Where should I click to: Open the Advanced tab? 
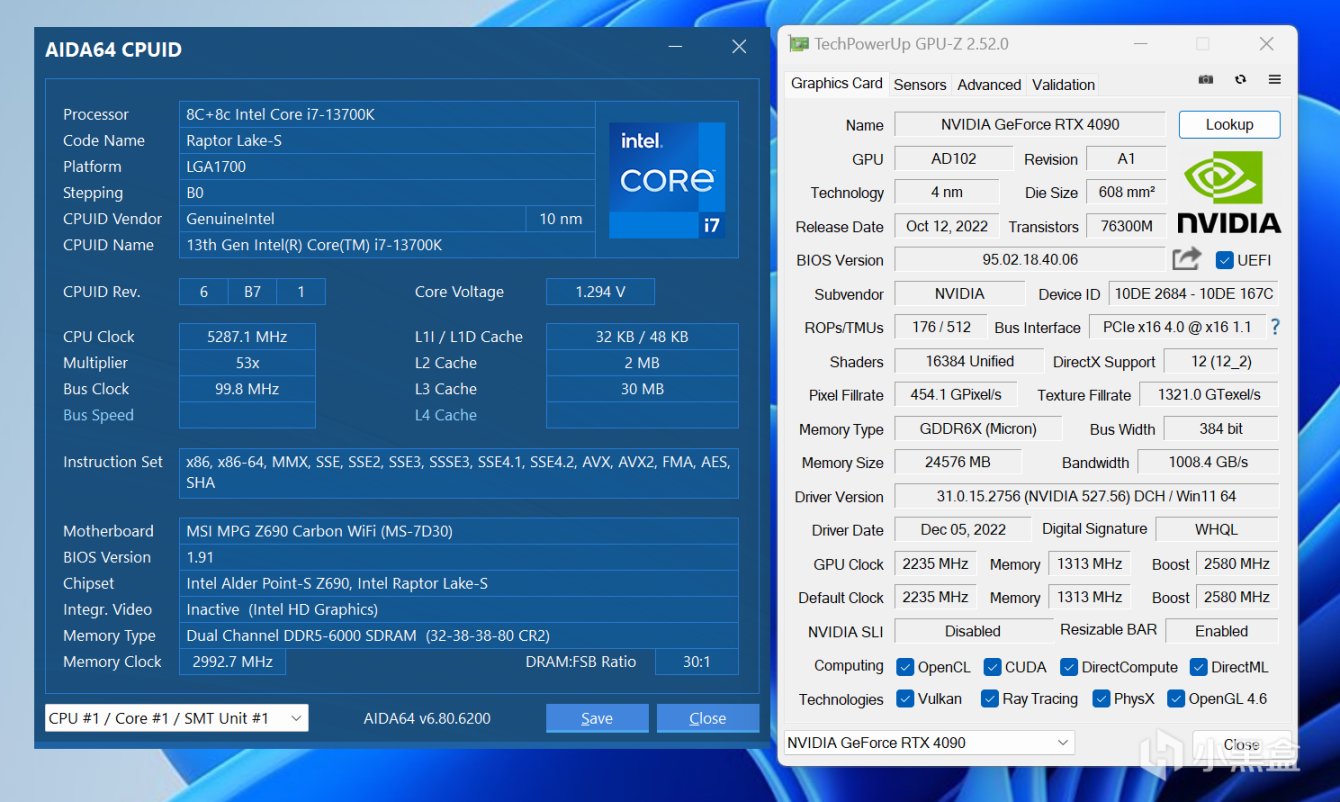tap(989, 85)
